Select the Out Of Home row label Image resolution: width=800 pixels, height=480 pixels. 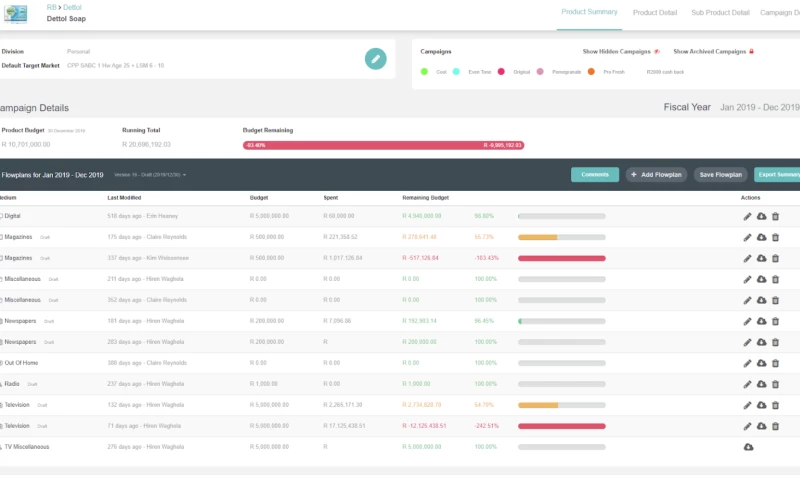(21, 363)
